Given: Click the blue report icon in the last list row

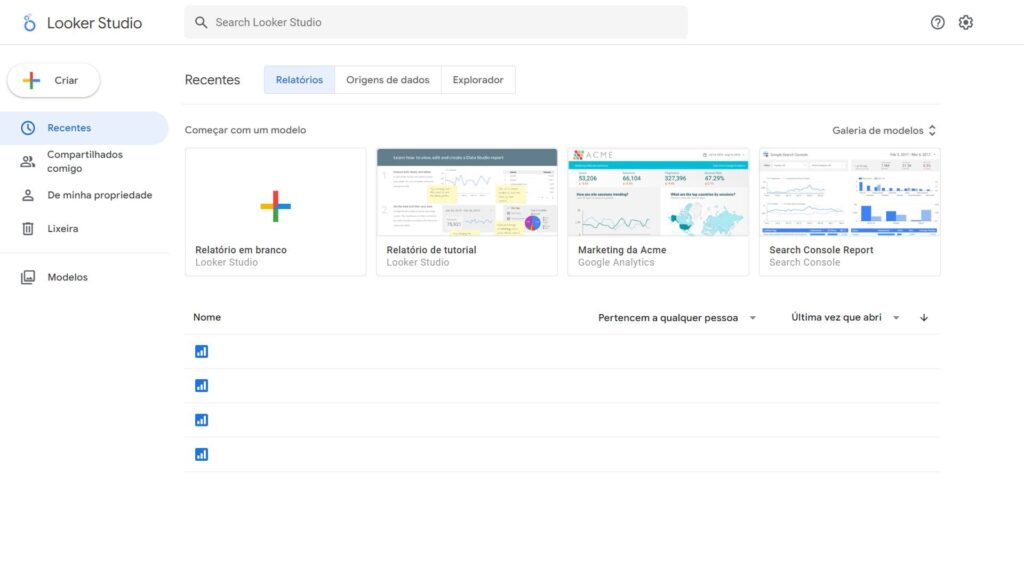Looking at the screenshot, I should 201,453.
